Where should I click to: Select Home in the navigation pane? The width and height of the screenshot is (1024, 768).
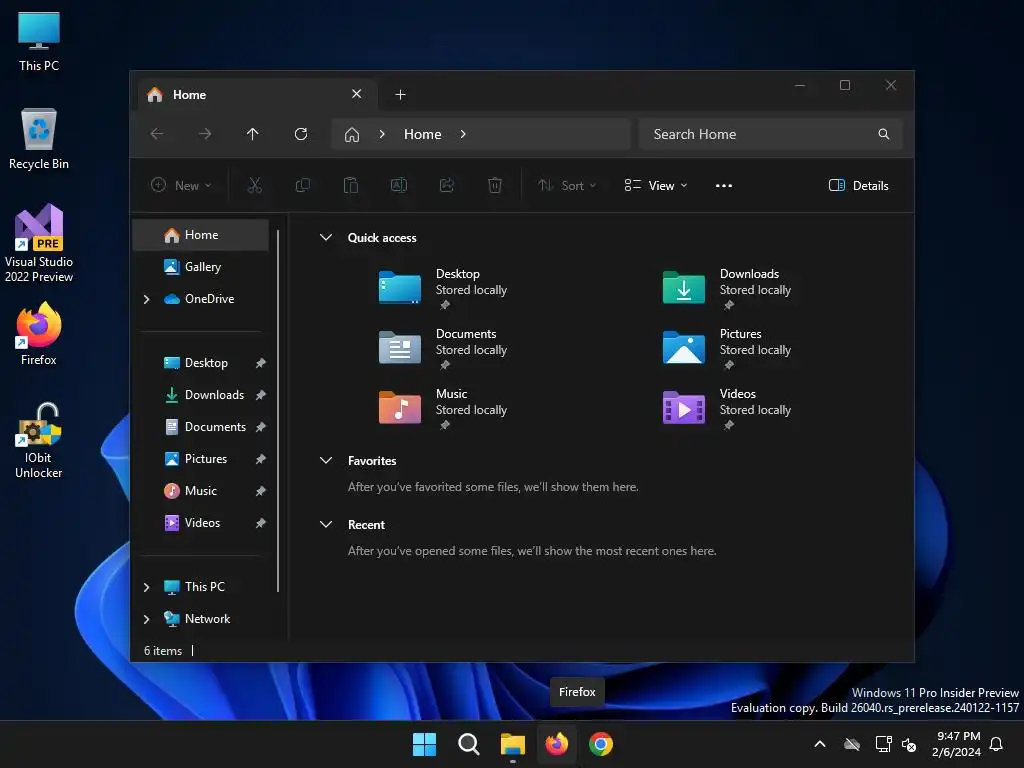coord(201,234)
